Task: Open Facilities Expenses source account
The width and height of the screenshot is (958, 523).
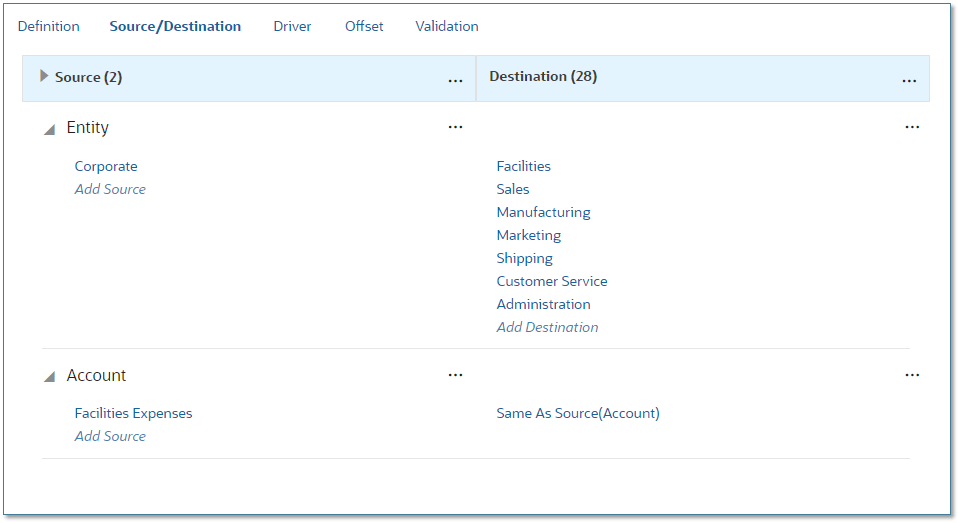Action: (x=133, y=413)
